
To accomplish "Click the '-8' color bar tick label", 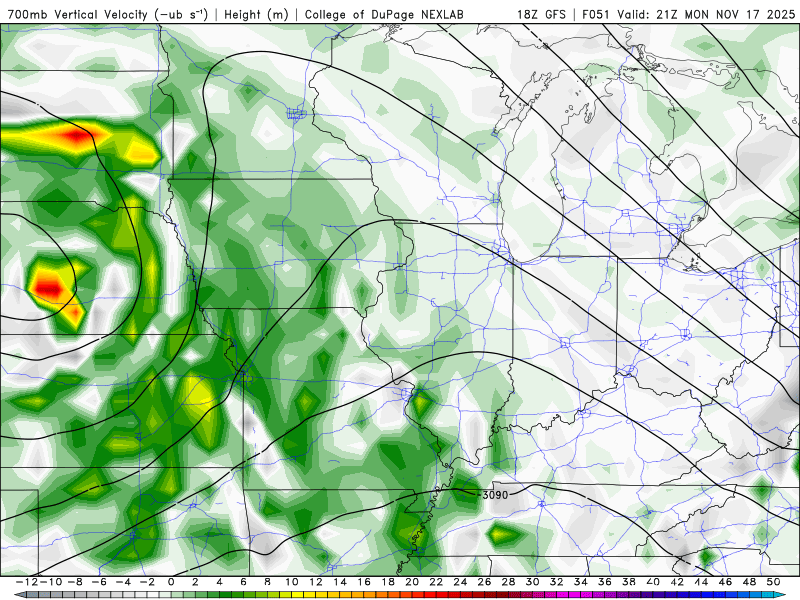I will click(x=75, y=582).
